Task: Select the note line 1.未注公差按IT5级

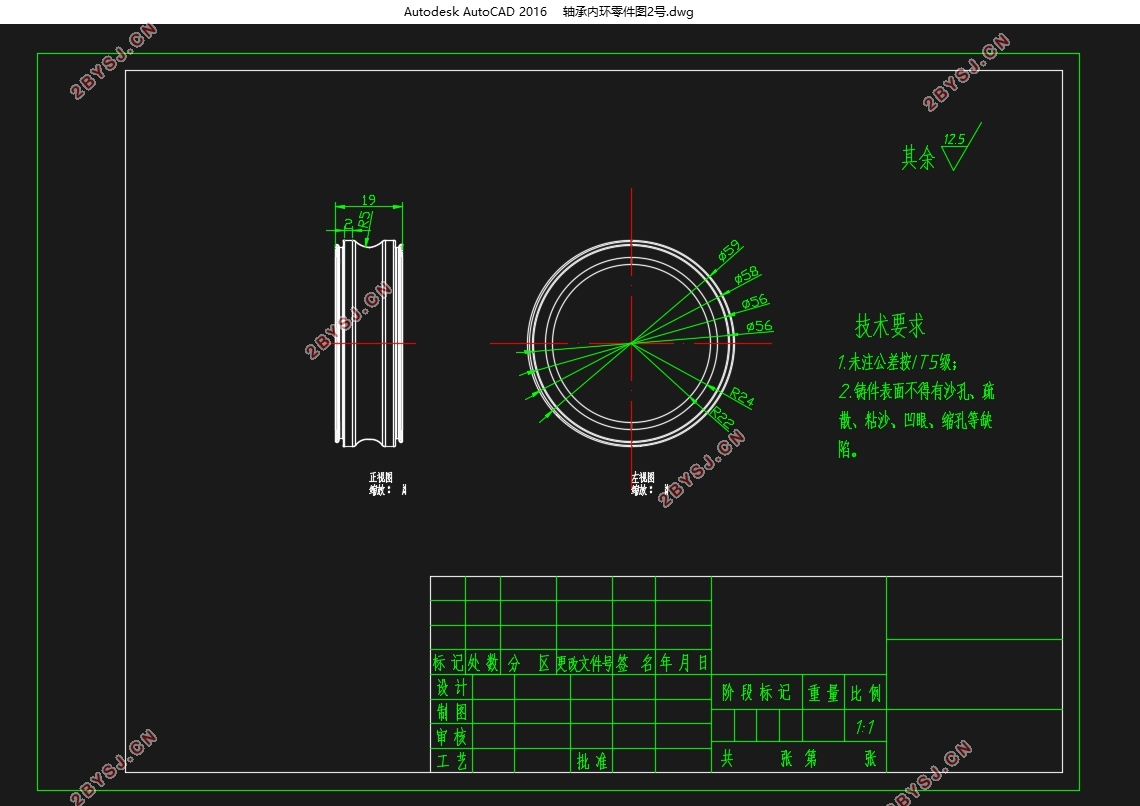Action: (x=897, y=362)
